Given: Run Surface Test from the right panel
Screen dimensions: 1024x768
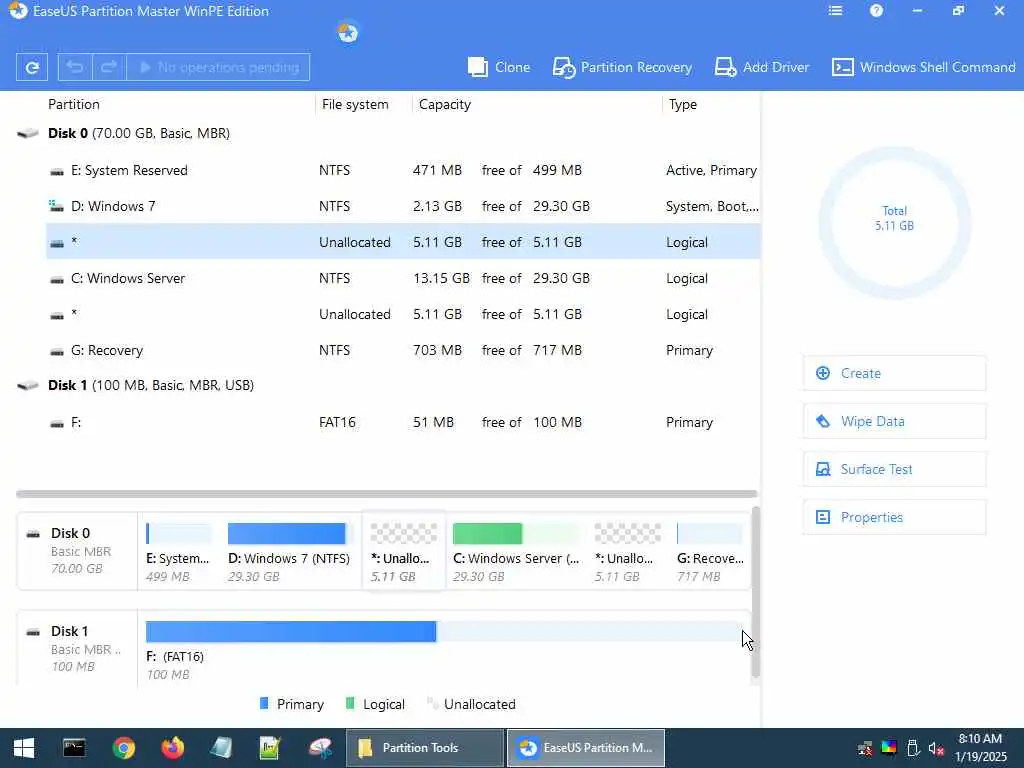Looking at the screenshot, I should [894, 469].
